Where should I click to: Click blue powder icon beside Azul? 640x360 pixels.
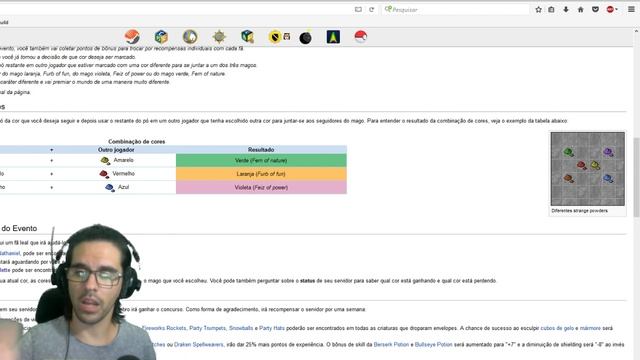pos(110,188)
